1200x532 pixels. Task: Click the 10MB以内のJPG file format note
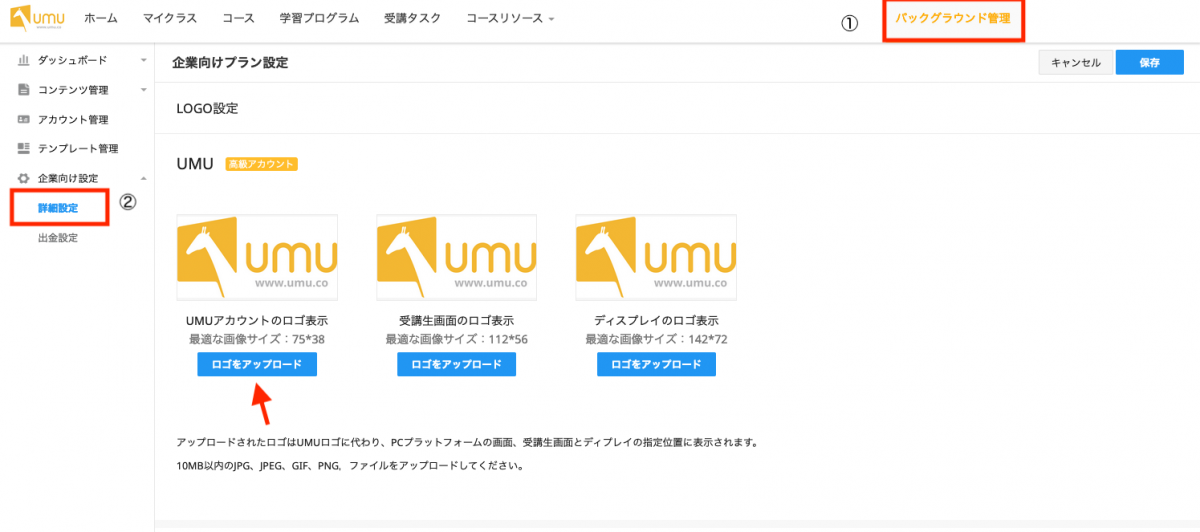click(351, 466)
